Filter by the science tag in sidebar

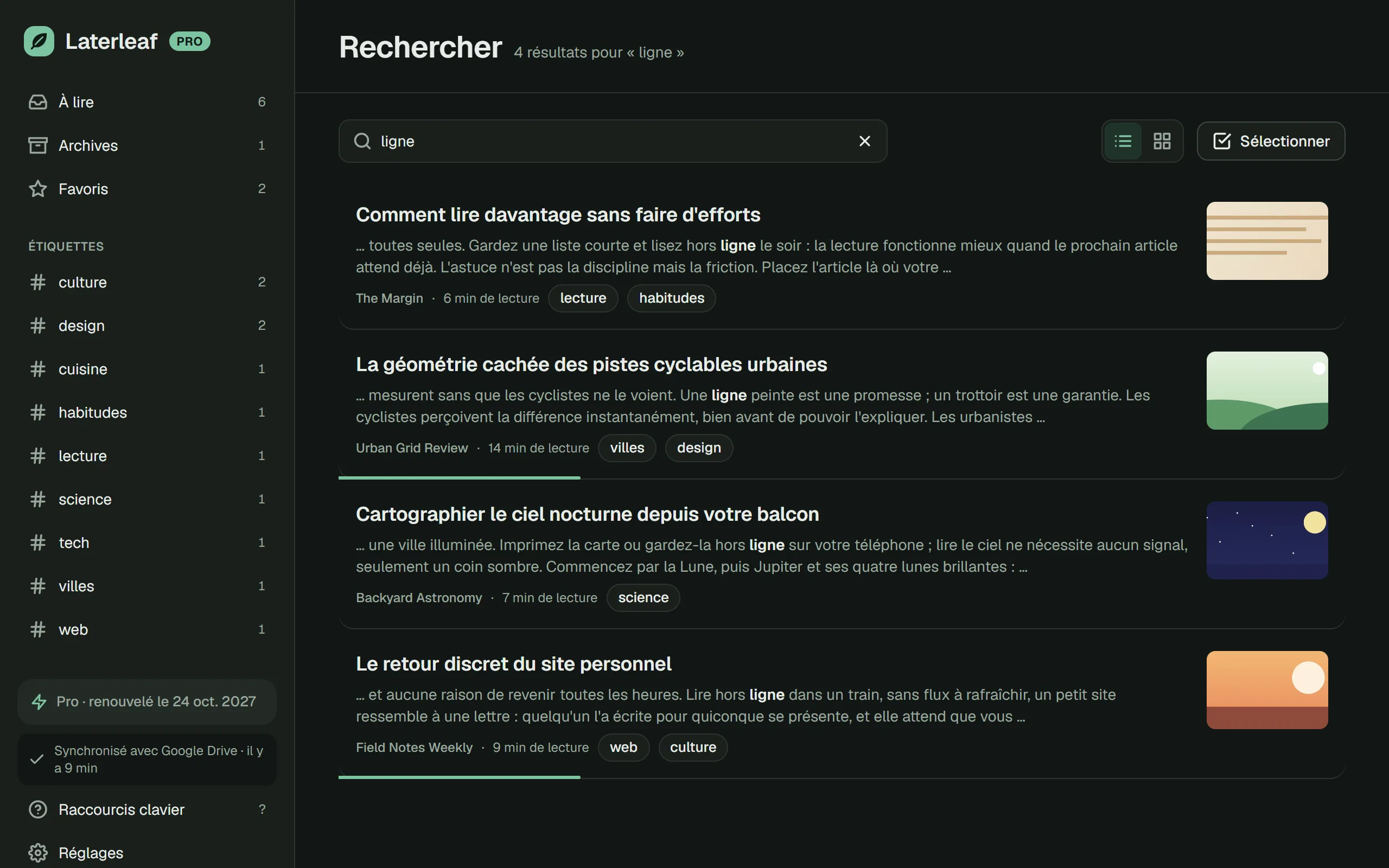(147, 499)
